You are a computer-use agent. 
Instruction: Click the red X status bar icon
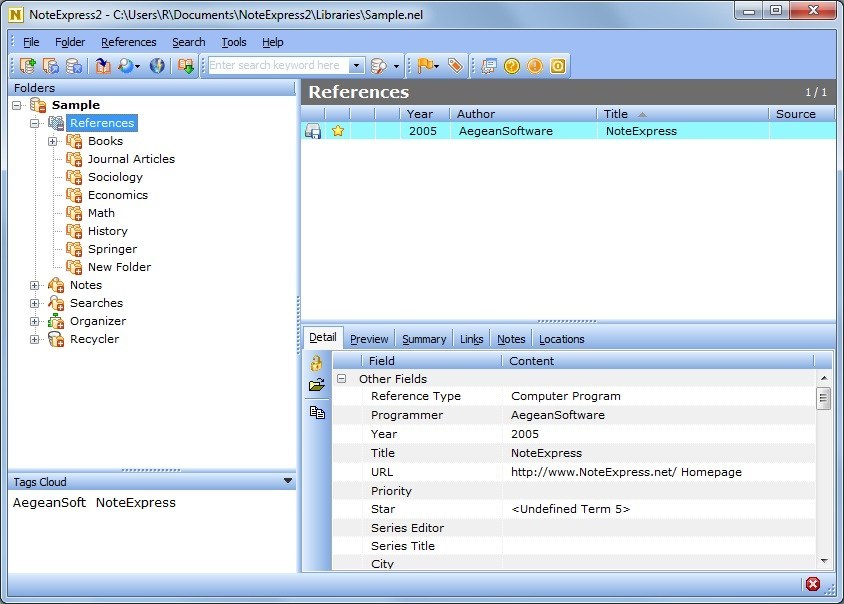coord(813,584)
